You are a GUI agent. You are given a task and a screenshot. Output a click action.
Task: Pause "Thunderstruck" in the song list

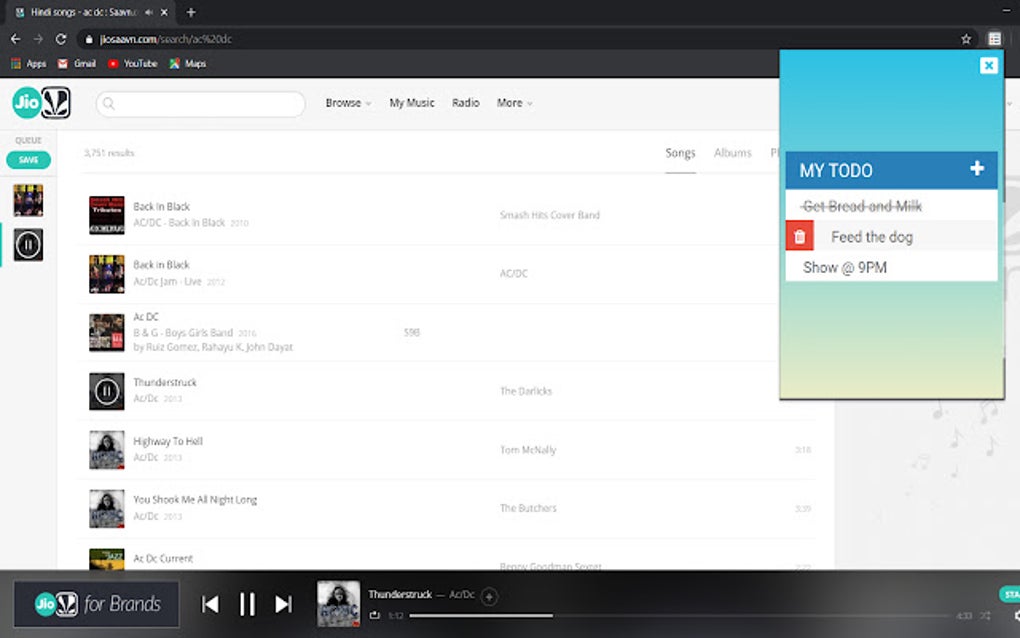tap(106, 391)
